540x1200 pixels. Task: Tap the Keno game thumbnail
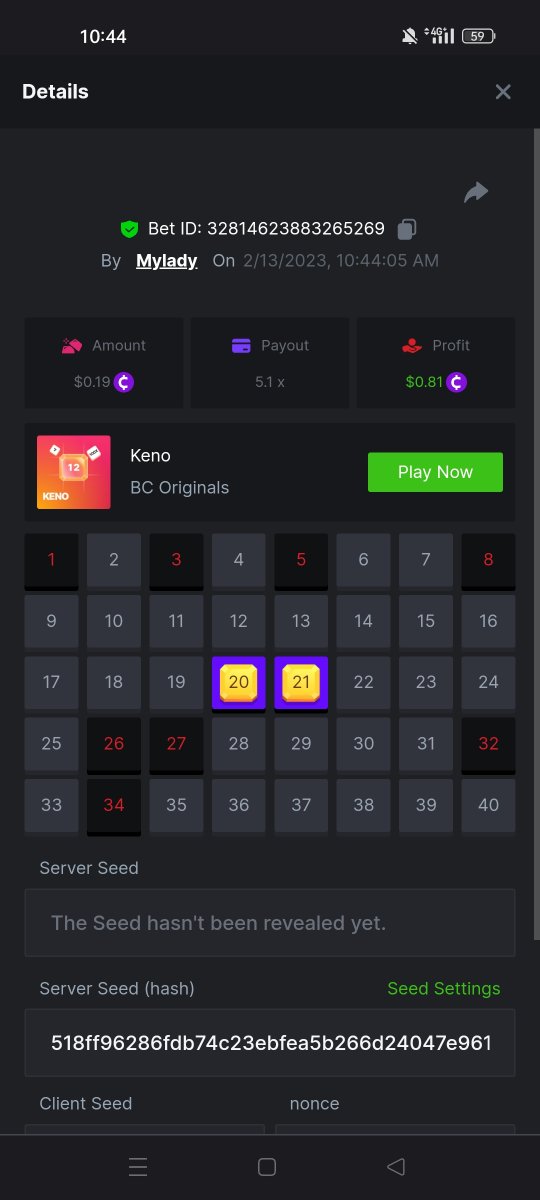pyautogui.click(x=74, y=472)
